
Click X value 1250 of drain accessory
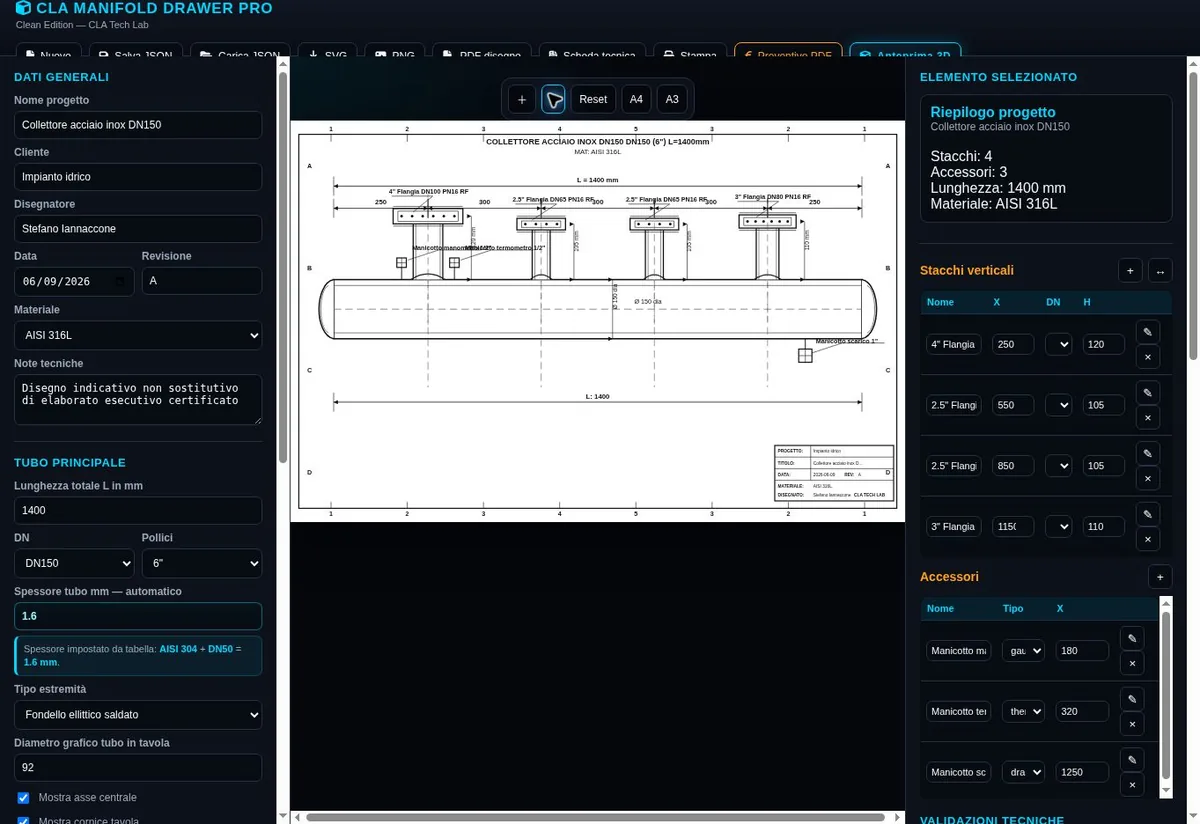coord(1082,772)
